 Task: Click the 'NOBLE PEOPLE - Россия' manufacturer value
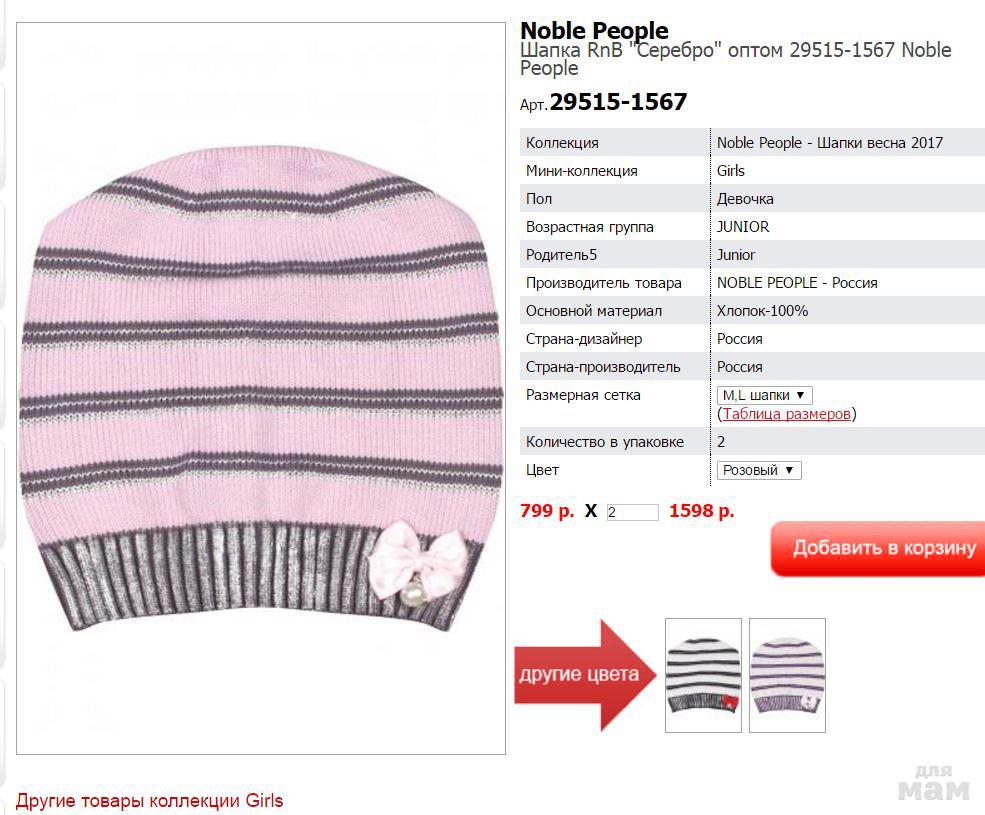point(797,283)
